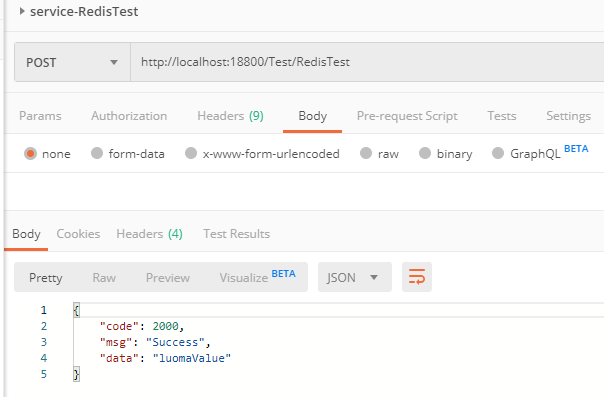604x397 pixels.
Task: Expand the service-RedisTest triangle arrow
Action: [22, 11]
